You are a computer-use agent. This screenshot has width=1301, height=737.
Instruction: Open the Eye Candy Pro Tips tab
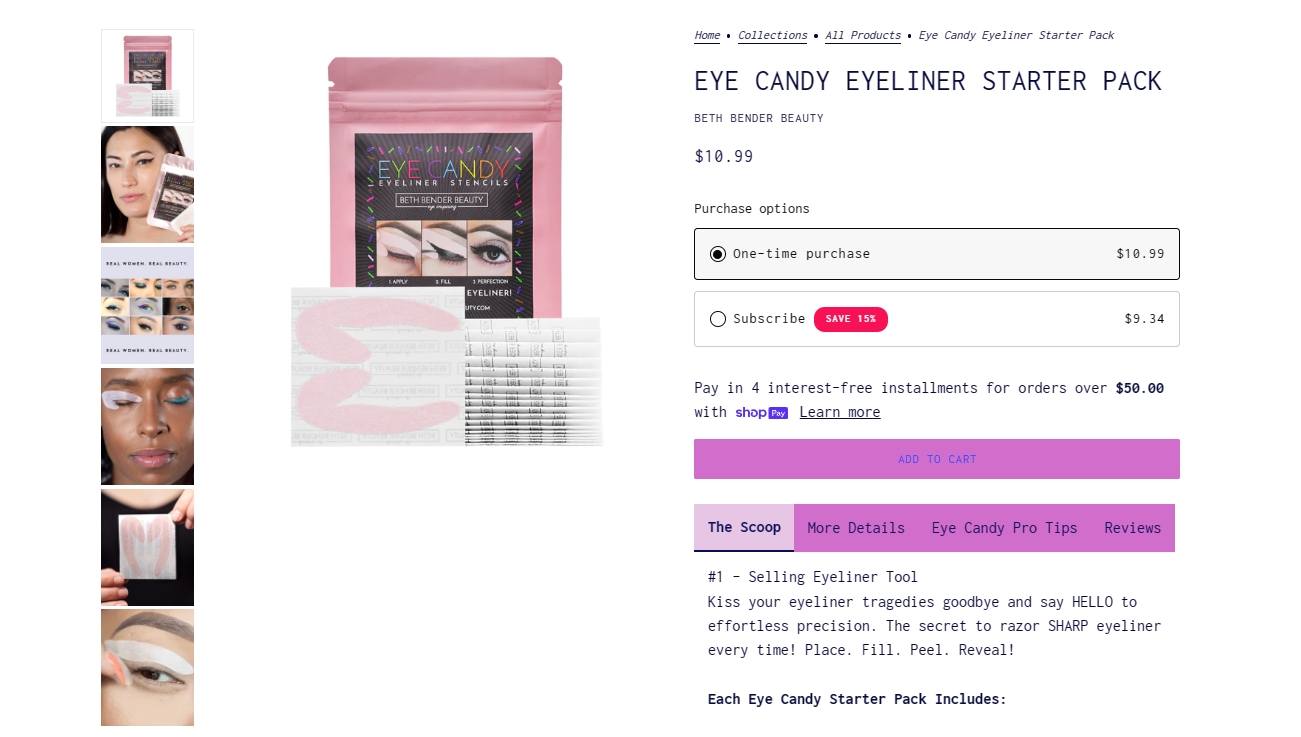coord(1004,528)
